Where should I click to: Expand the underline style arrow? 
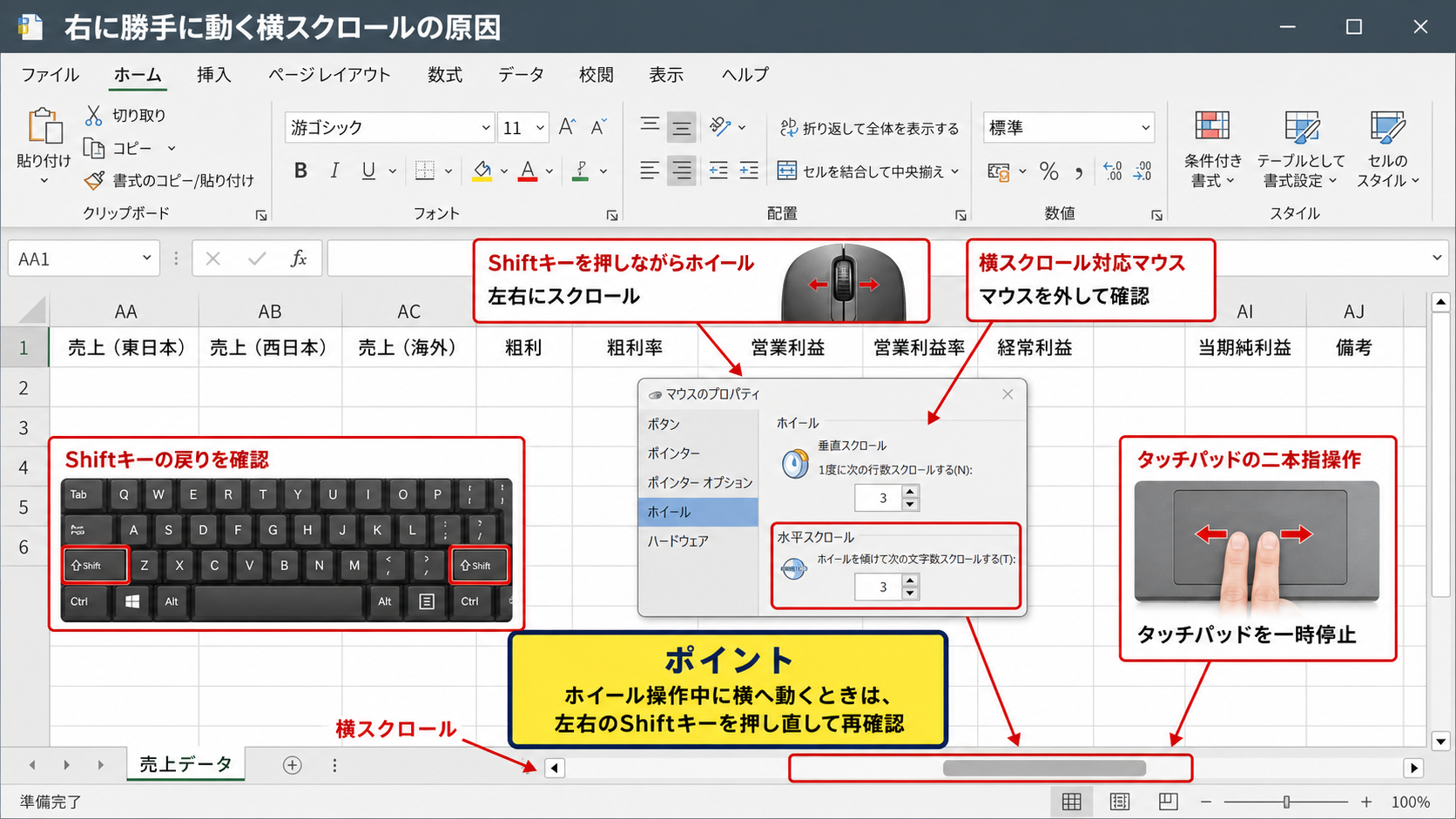point(393,171)
